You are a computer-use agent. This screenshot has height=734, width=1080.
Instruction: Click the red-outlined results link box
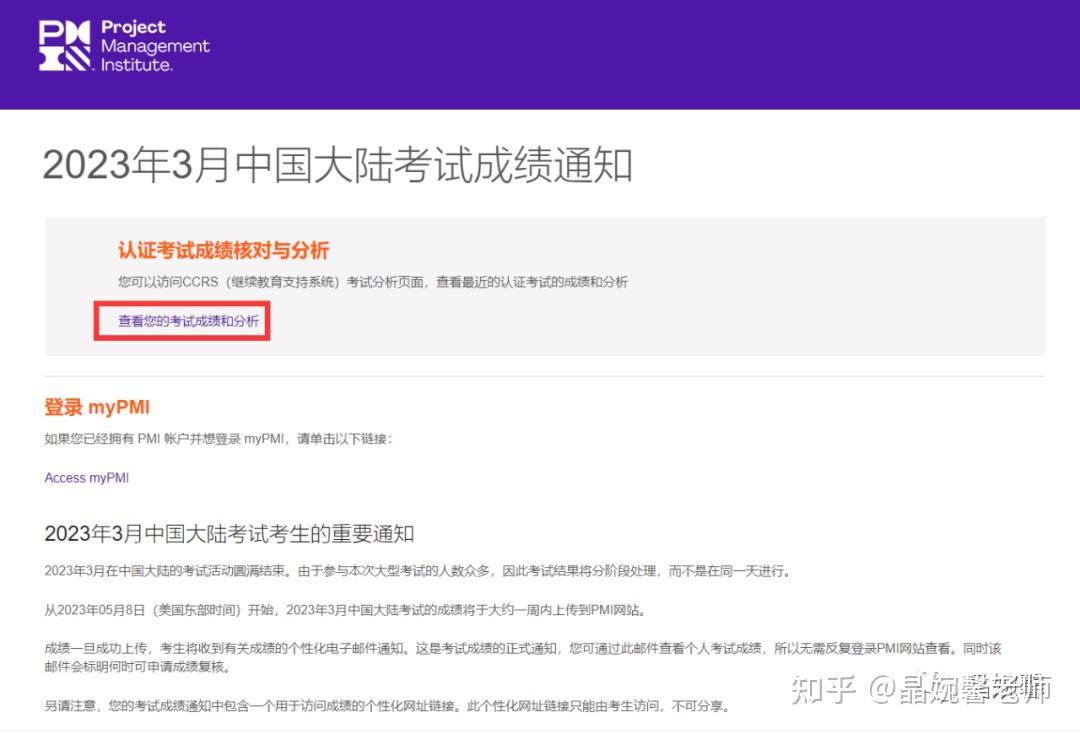tap(182, 322)
